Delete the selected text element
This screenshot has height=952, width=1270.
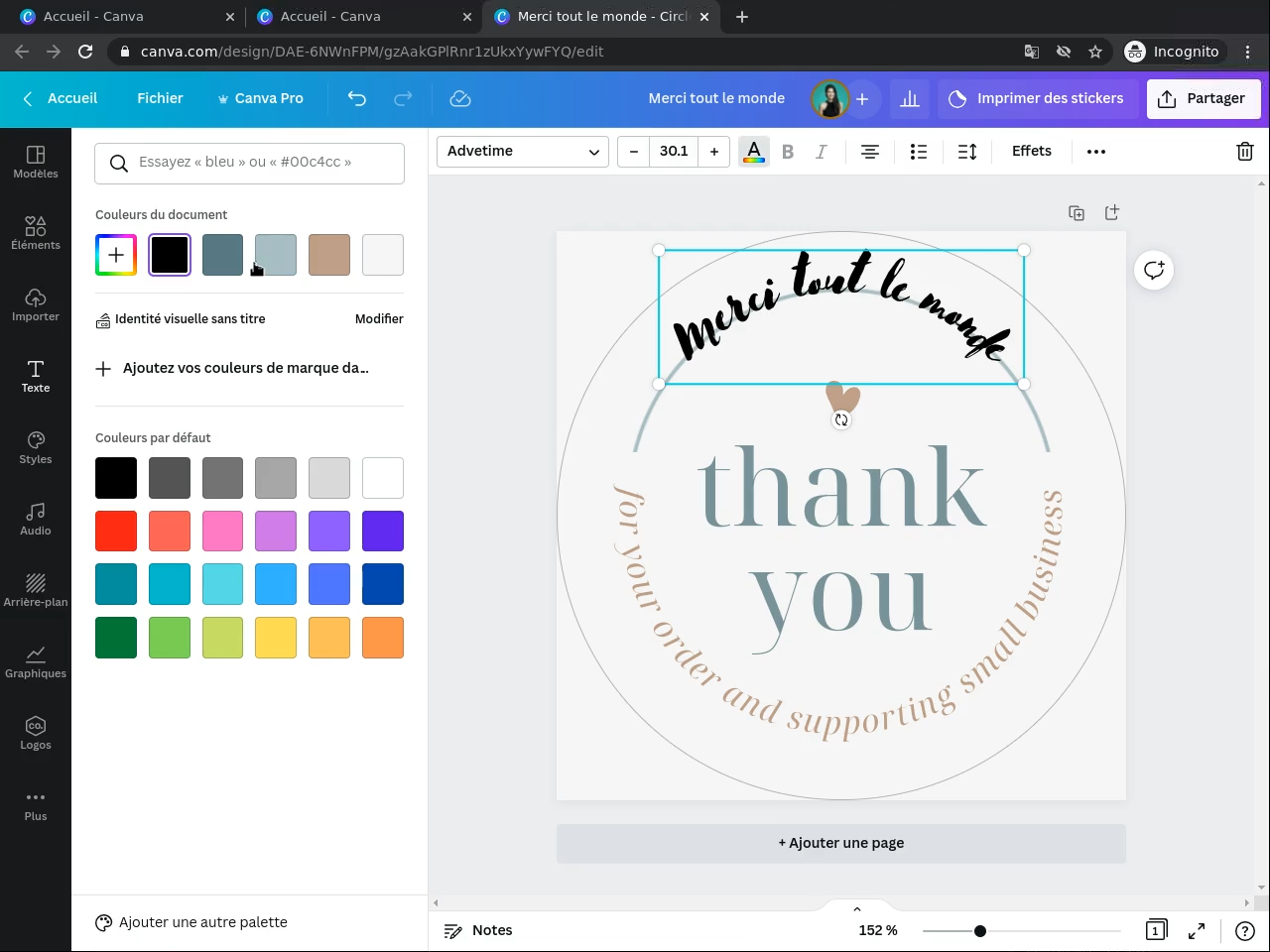pyautogui.click(x=1245, y=152)
